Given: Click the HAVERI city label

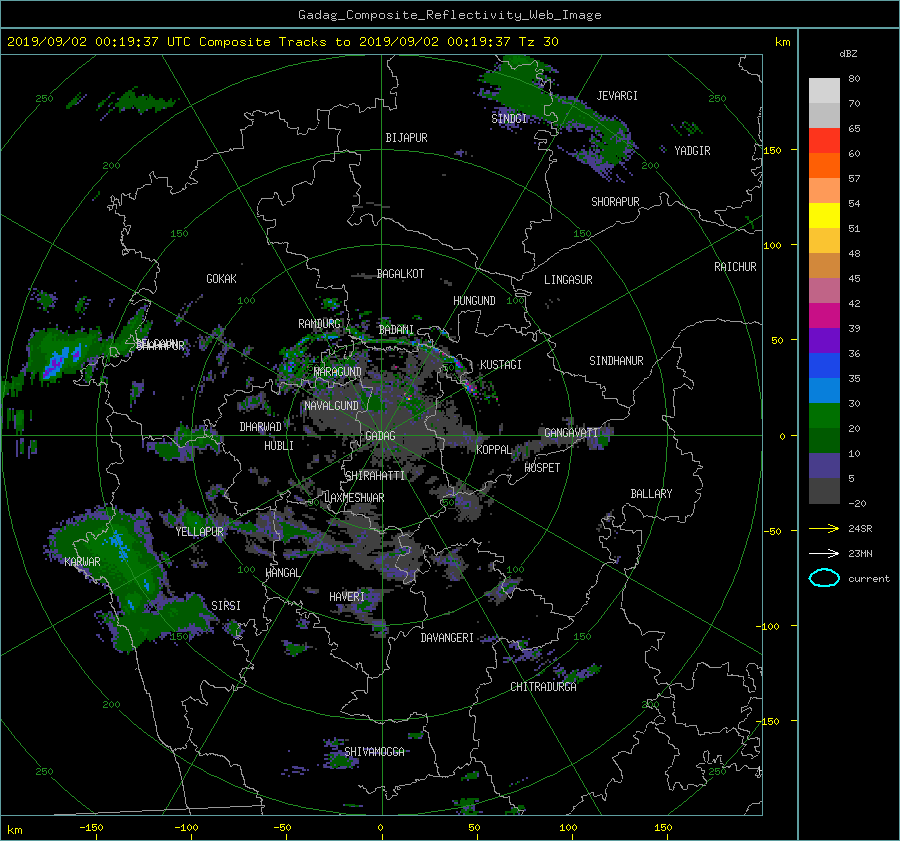Looking at the screenshot, I should [x=347, y=597].
